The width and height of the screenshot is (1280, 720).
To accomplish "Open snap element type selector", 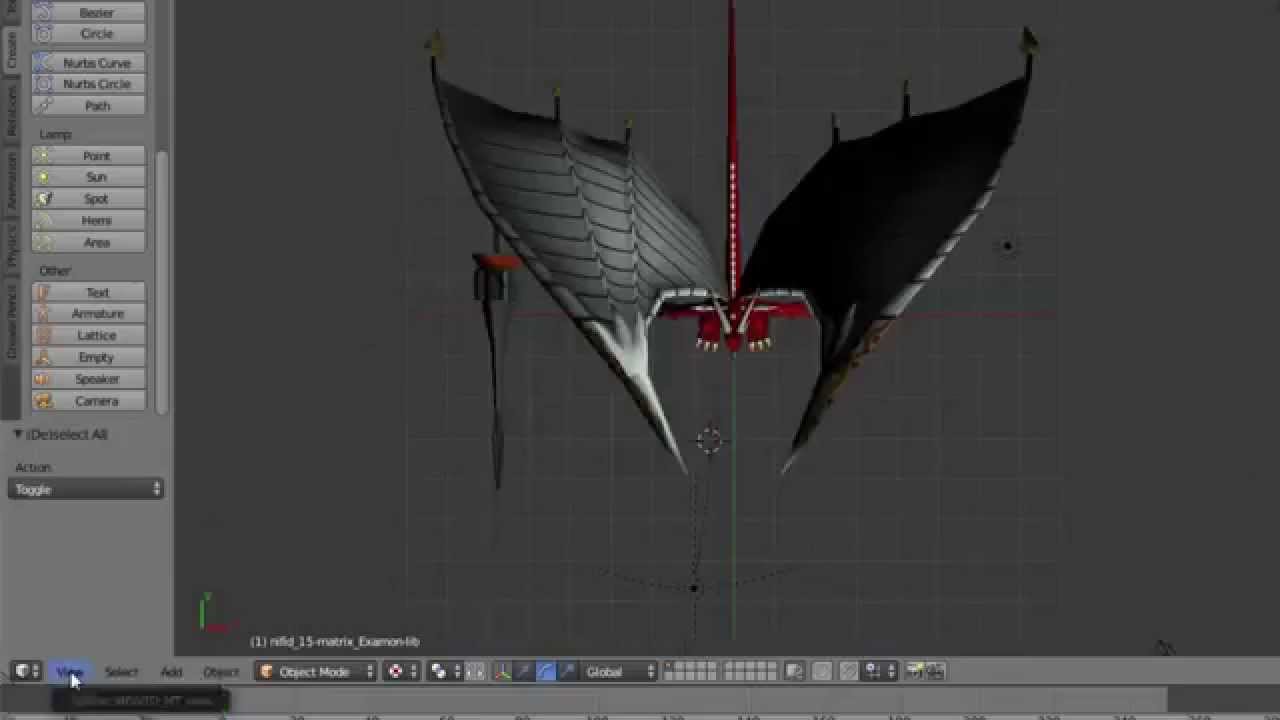I will point(880,671).
